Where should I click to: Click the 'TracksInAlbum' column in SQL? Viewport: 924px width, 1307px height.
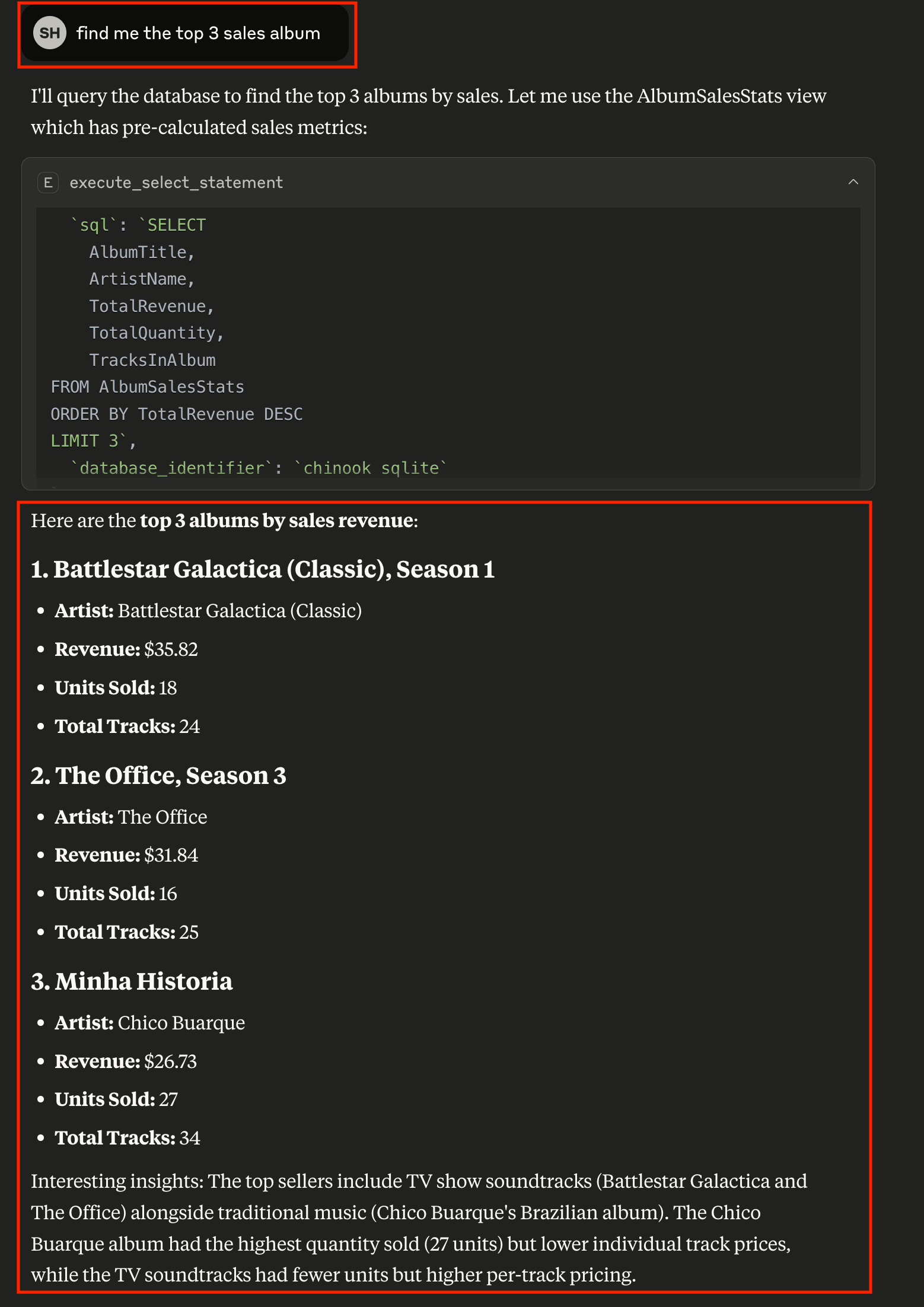[152, 360]
